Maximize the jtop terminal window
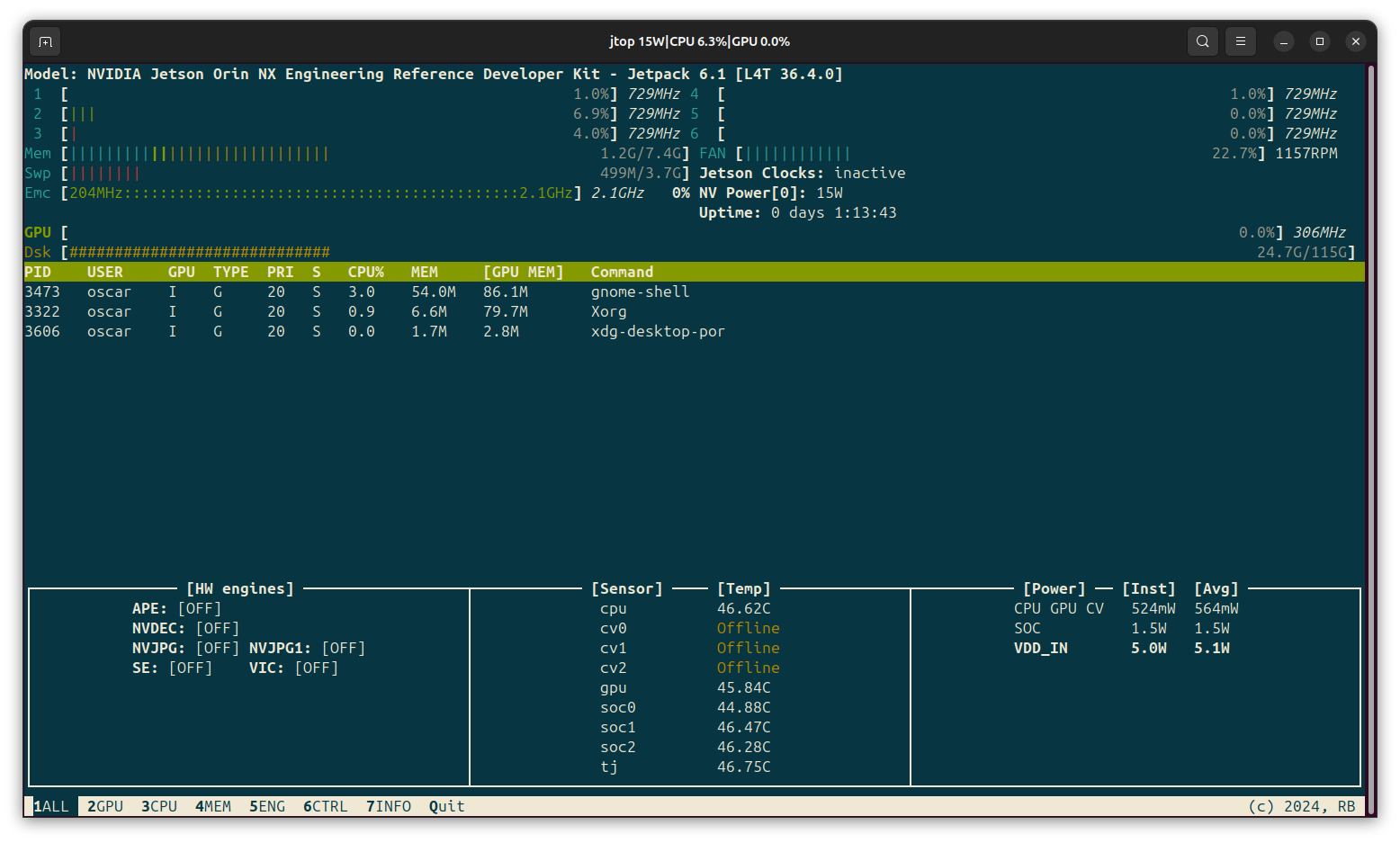The image size is (1400, 843). [x=1320, y=41]
